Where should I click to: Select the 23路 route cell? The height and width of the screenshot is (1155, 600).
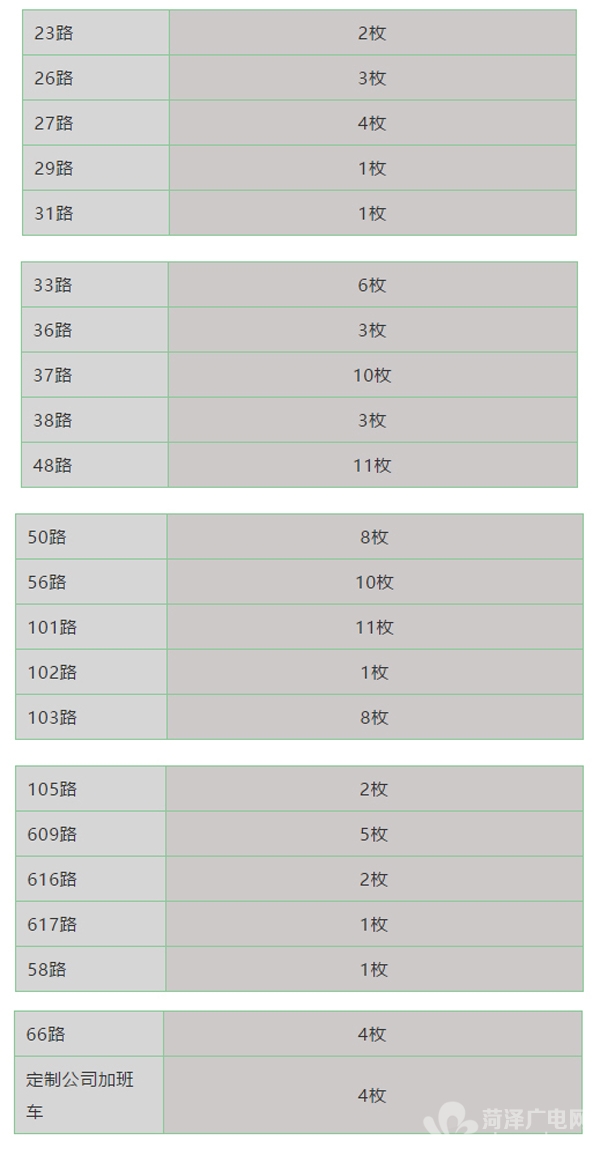tap(54, 33)
